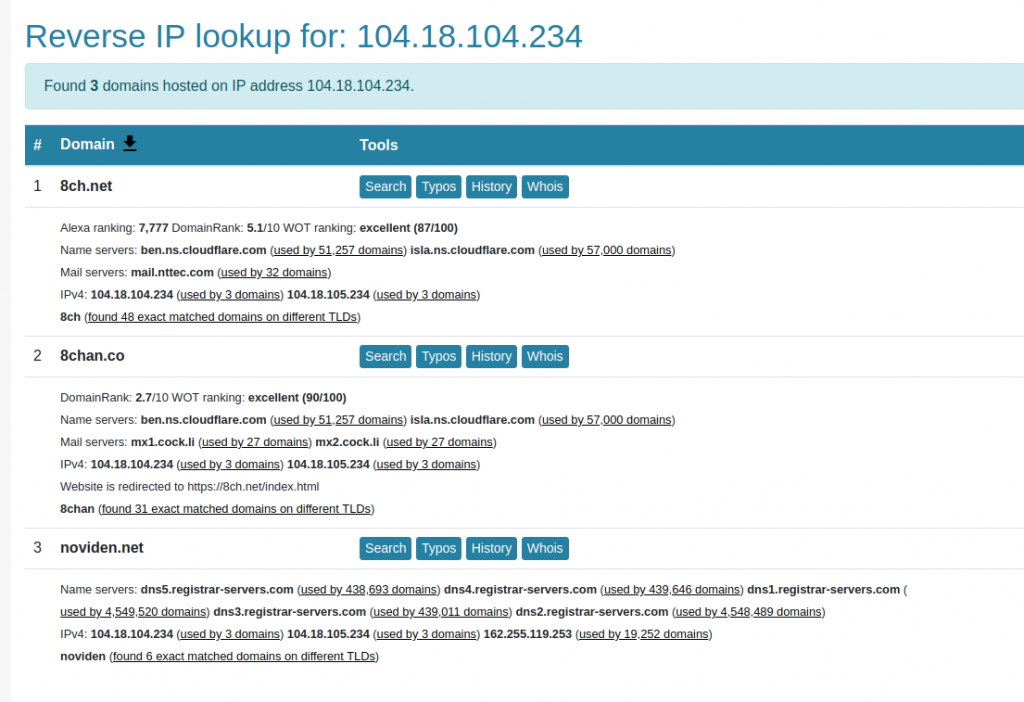Image resolution: width=1024 pixels, height=702 pixels.
Task: Select 'excellent (87/100)' WOT ranking
Action: (x=409, y=228)
